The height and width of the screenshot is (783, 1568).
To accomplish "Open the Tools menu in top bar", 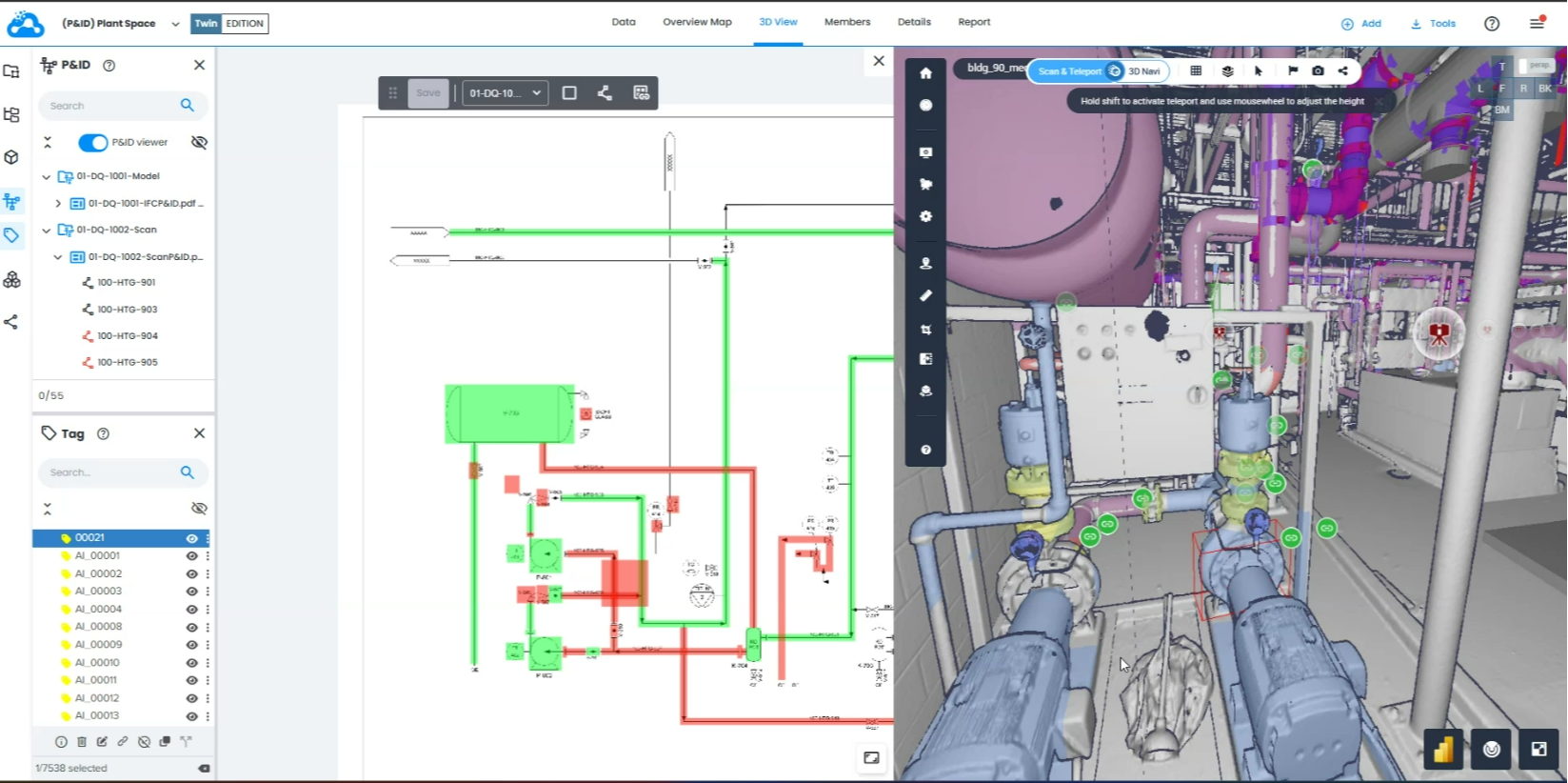I will pos(1433,24).
